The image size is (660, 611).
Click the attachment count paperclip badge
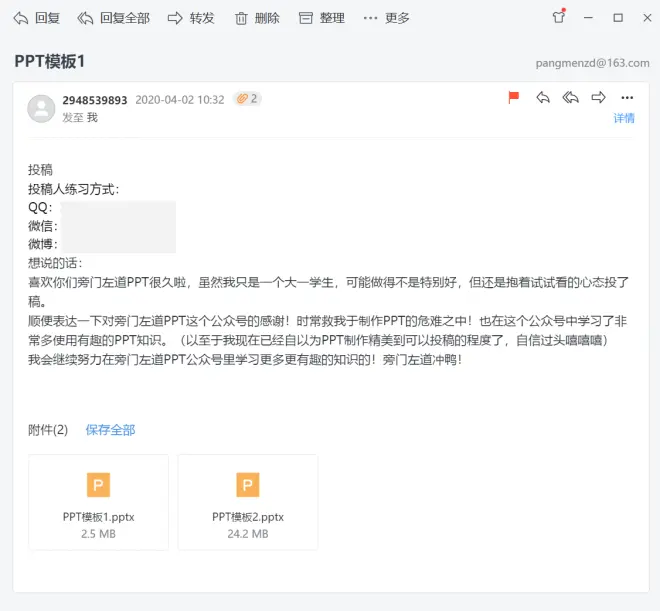(x=248, y=99)
